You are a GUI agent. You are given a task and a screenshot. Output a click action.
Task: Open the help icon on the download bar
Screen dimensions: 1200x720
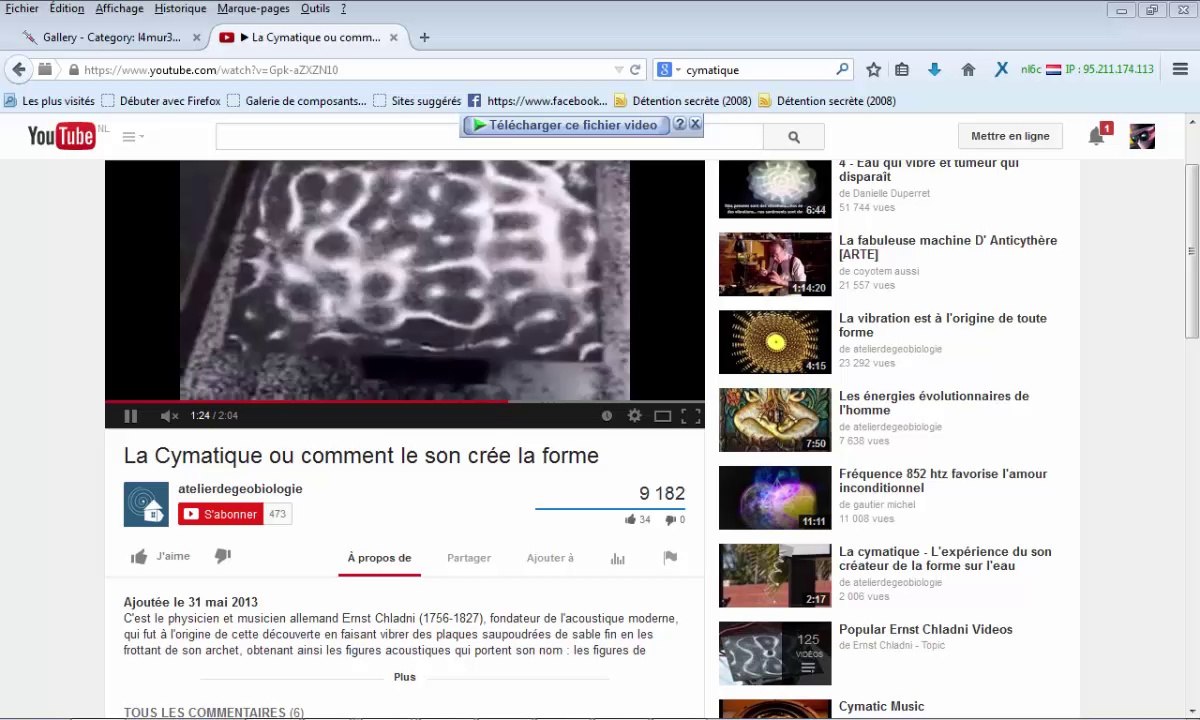(x=680, y=124)
